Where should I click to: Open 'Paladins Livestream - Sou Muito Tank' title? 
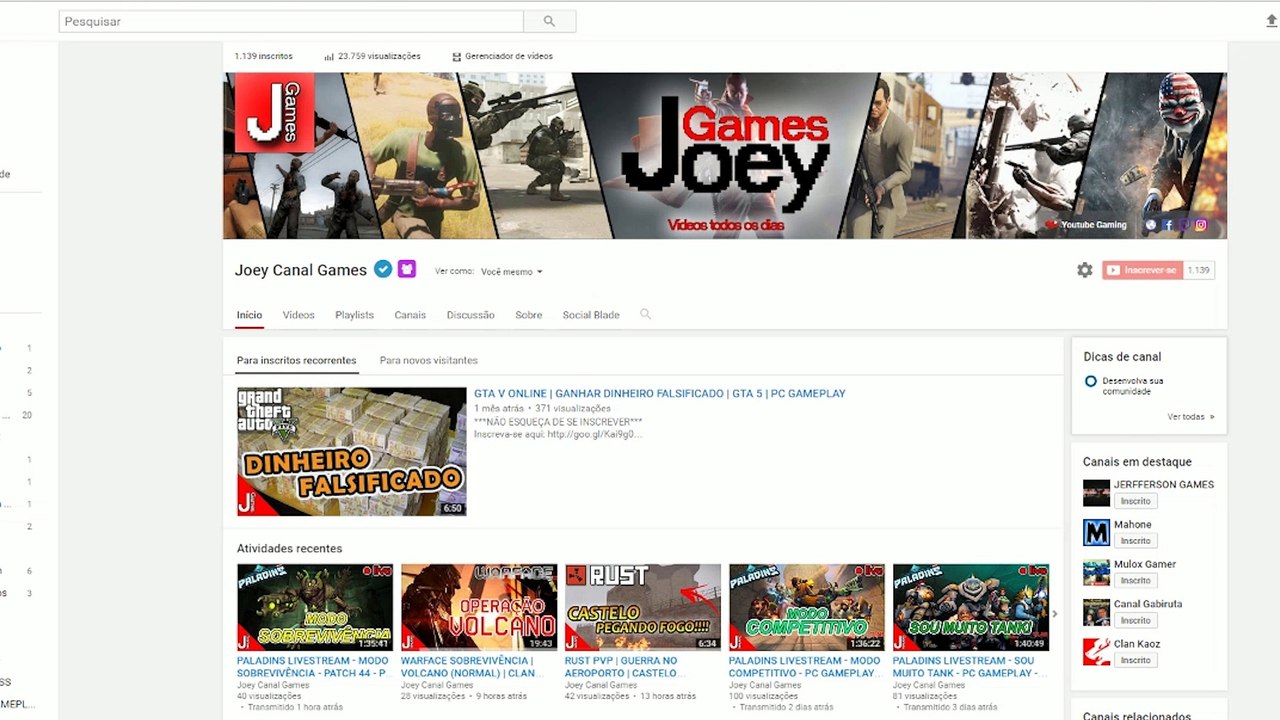coord(969,667)
